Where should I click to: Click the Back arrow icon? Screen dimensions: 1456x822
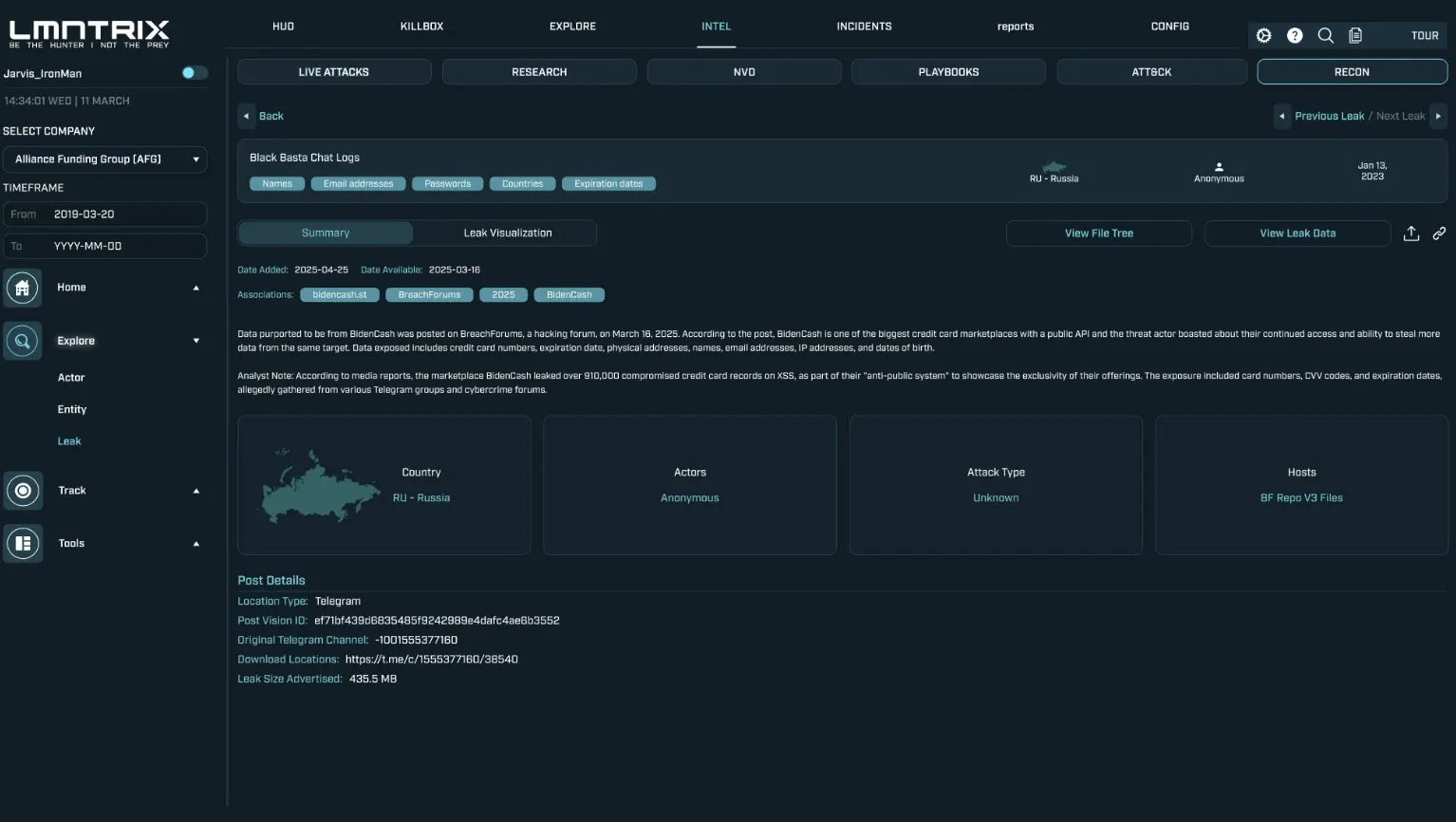point(246,116)
